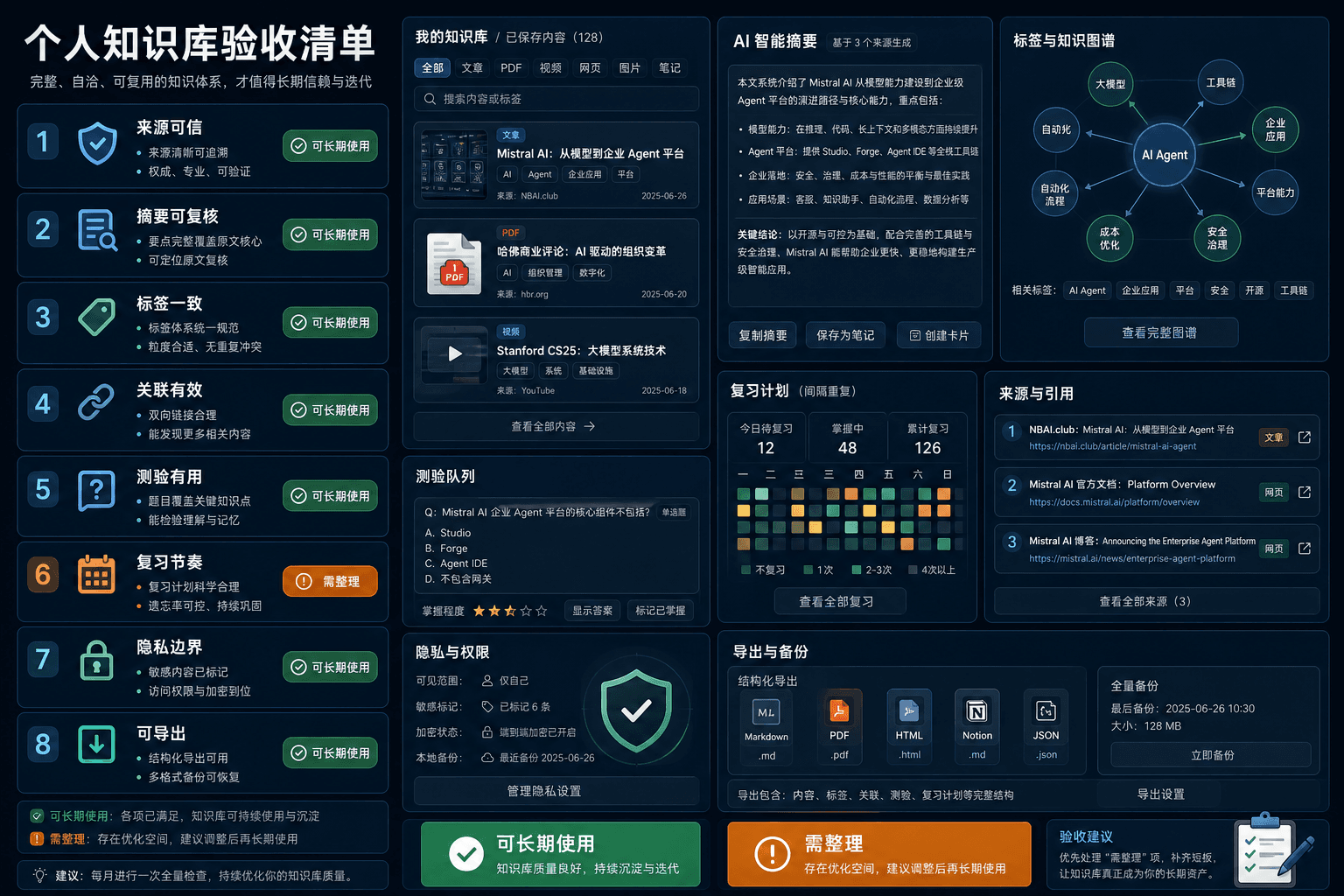Screen dimensions: 1344x896
Task: Click the lightbulb icon beside 建议
Action: (x=39, y=875)
